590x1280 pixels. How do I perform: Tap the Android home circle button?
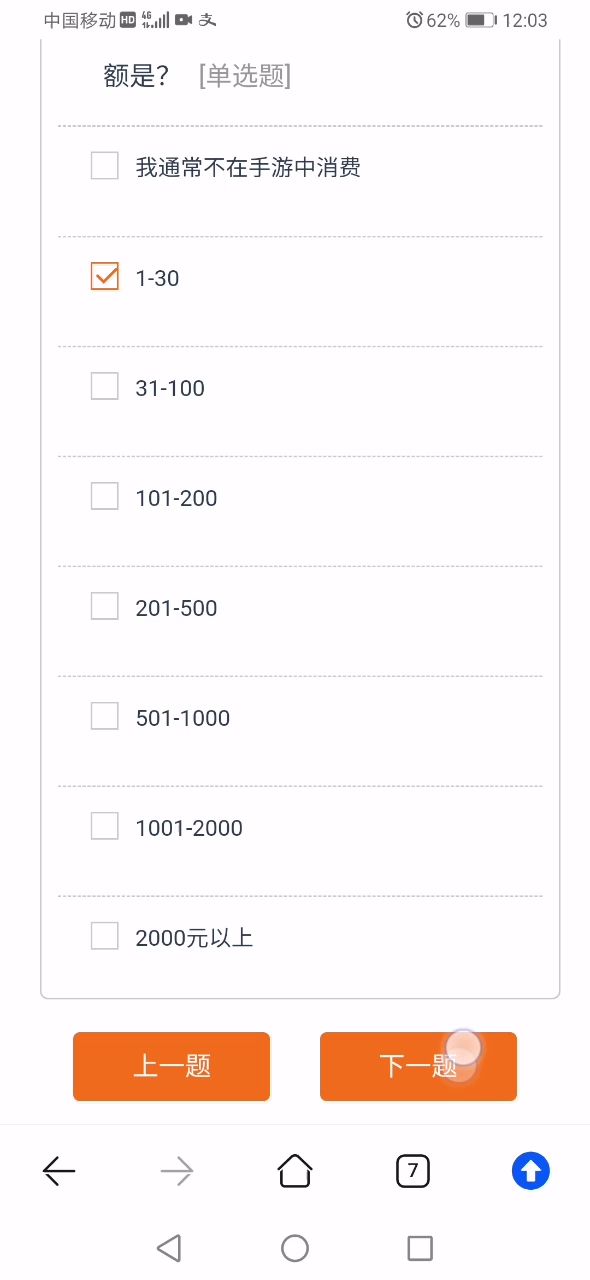coord(295,1248)
